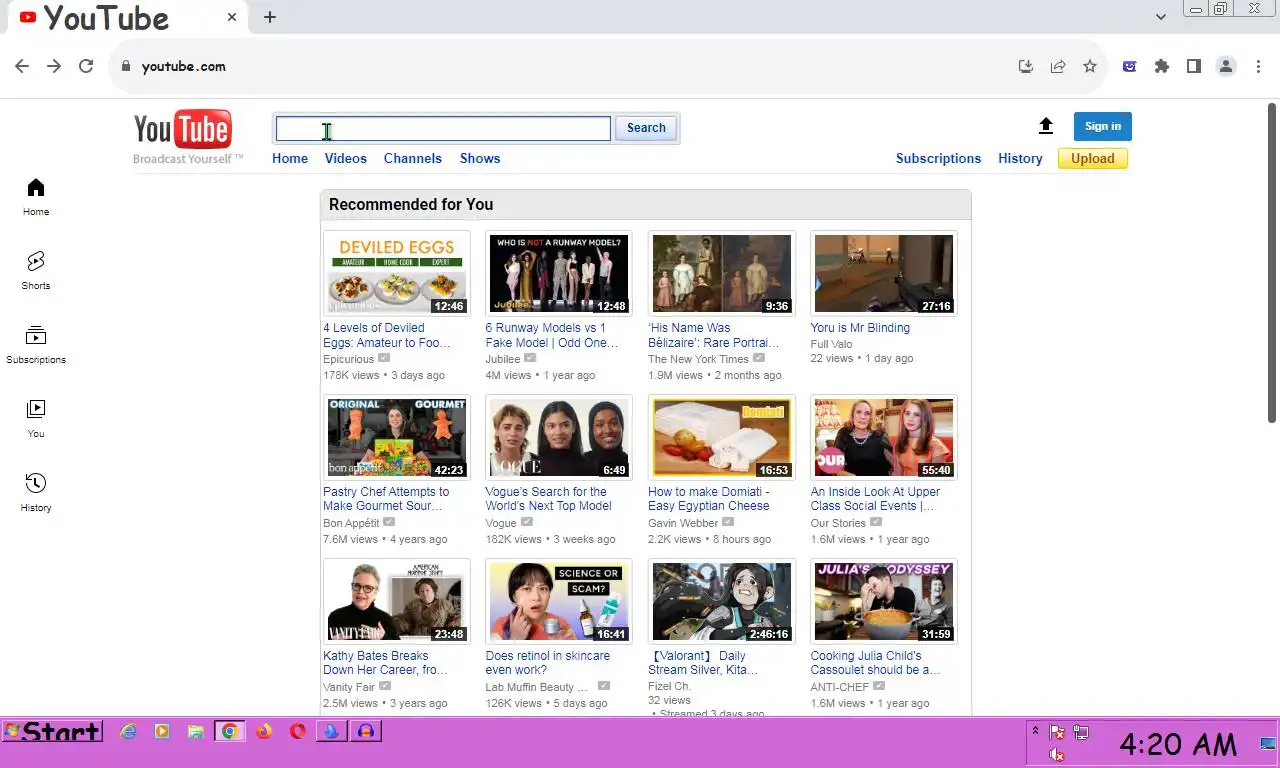The width and height of the screenshot is (1280, 768).
Task: Click the yellow Upload button
Action: (1093, 158)
